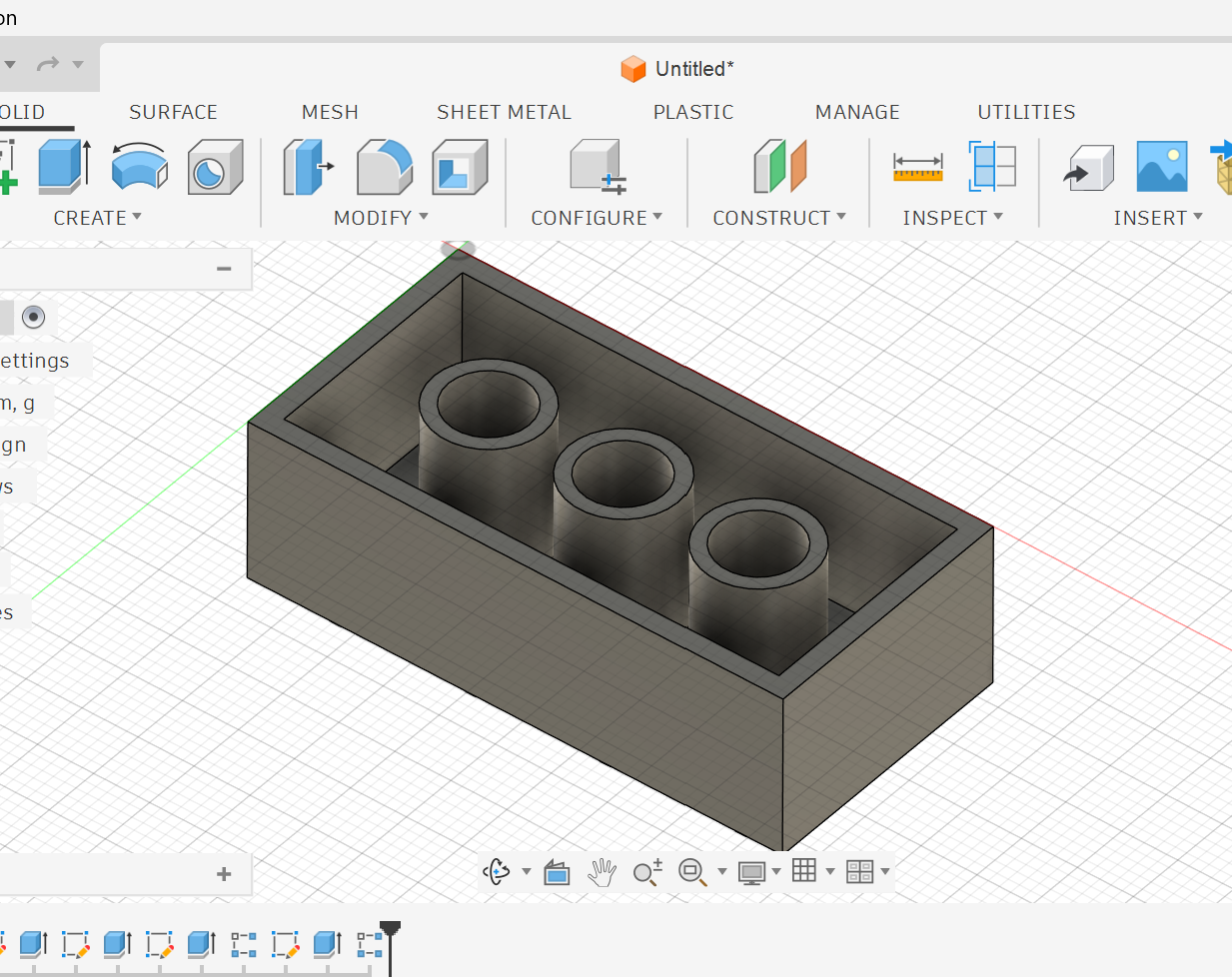Switch to the SHEET METAL tab

click(x=504, y=112)
